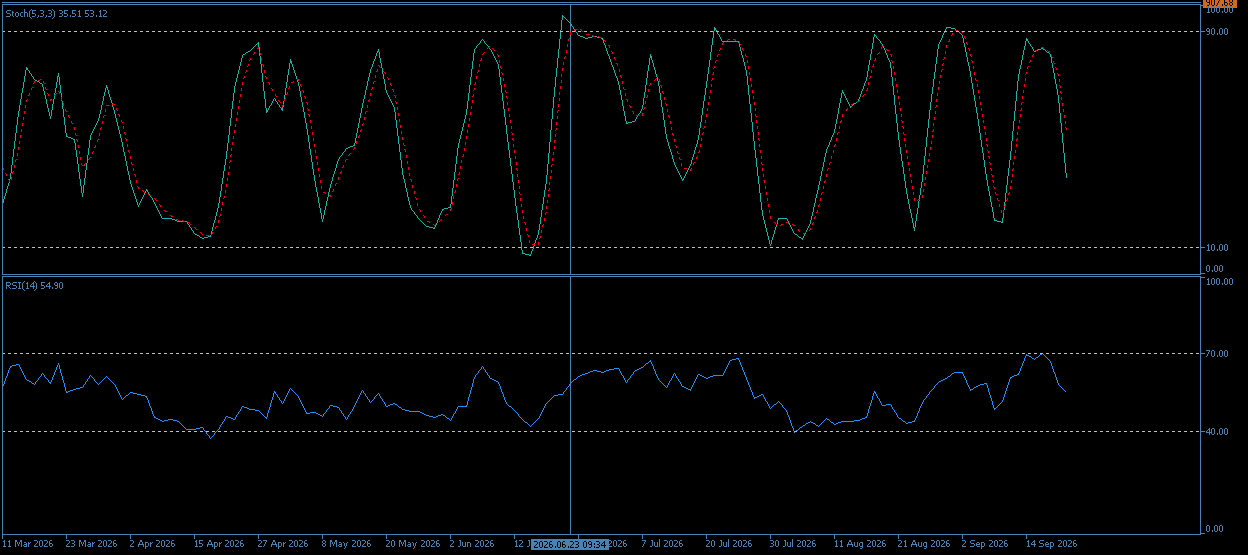Image resolution: width=1248 pixels, height=555 pixels.
Task: Click the orange price tag at top right
Action: point(1221,4)
